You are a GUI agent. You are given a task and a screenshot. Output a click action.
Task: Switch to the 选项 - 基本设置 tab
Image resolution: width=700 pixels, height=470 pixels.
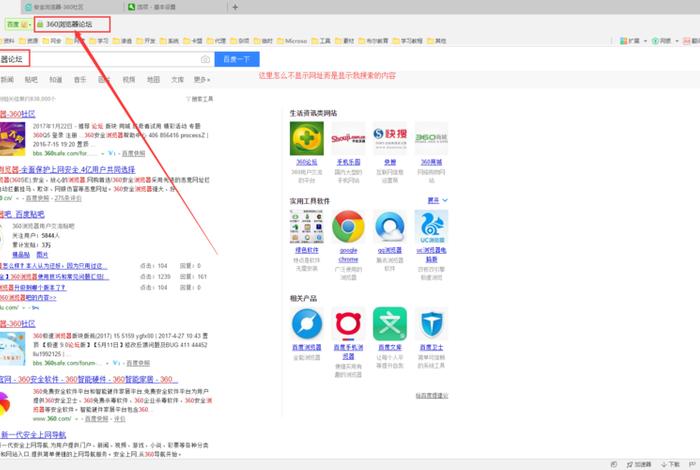175,7
